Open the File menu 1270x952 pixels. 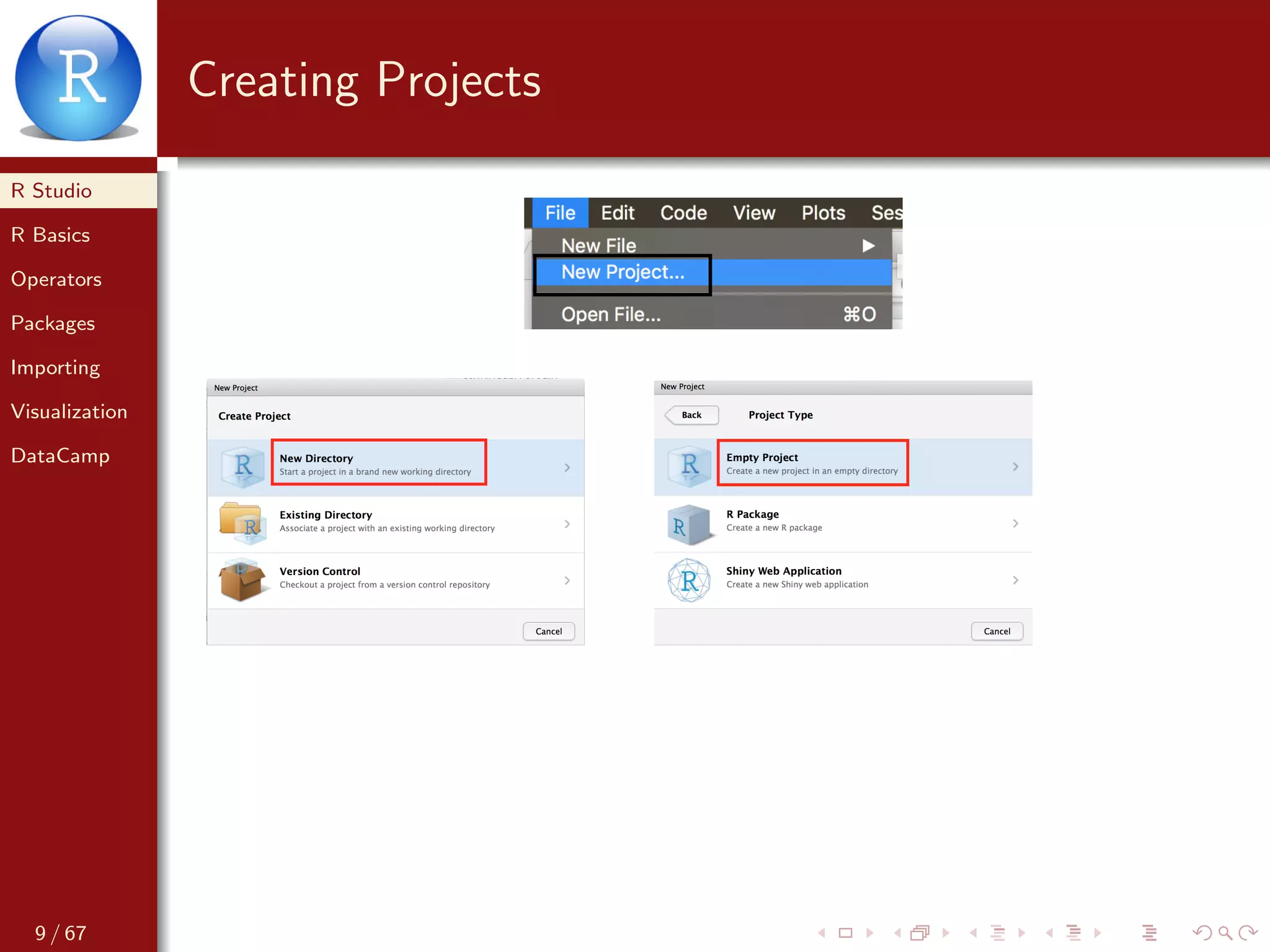click(x=560, y=213)
